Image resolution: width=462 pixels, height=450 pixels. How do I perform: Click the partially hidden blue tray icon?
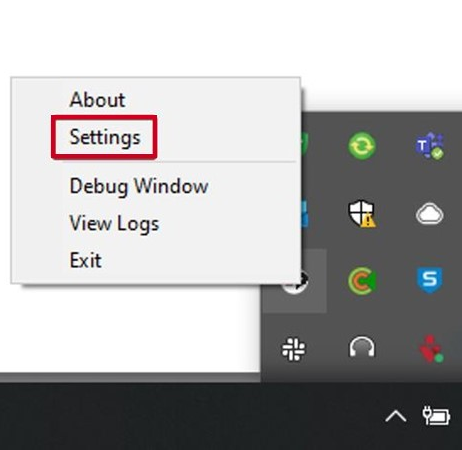[x=305, y=214]
